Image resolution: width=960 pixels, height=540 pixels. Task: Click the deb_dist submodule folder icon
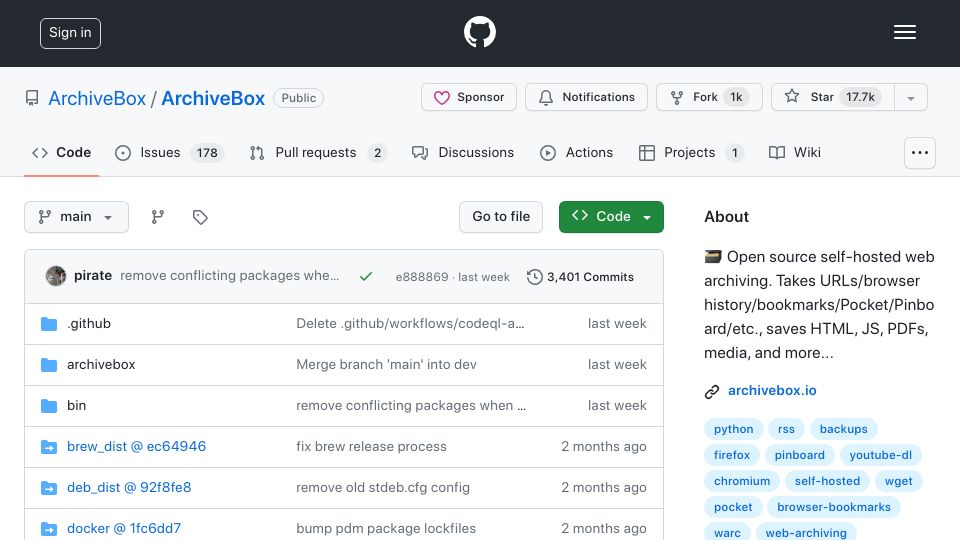pos(49,488)
